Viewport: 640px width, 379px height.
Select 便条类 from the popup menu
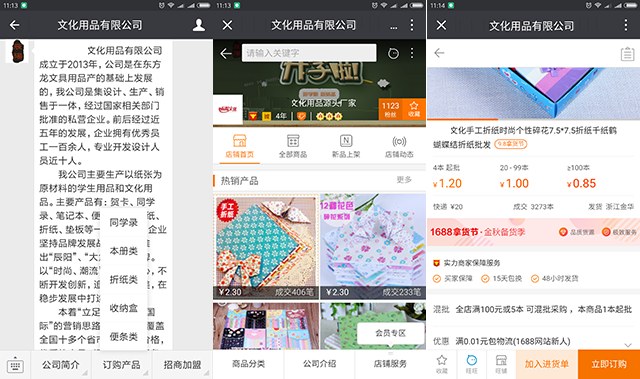(124, 337)
